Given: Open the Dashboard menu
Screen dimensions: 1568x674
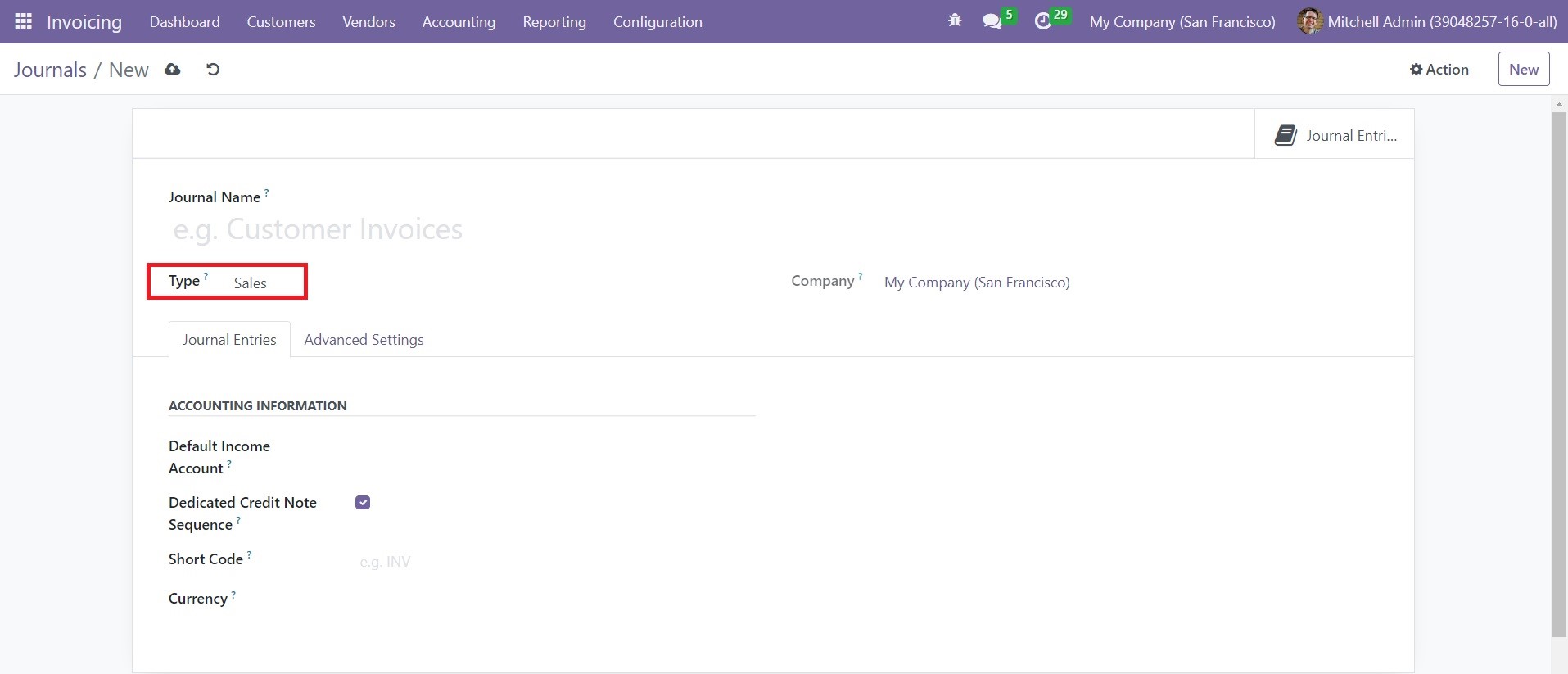Looking at the screenshot, I should [x=184, y=21].
